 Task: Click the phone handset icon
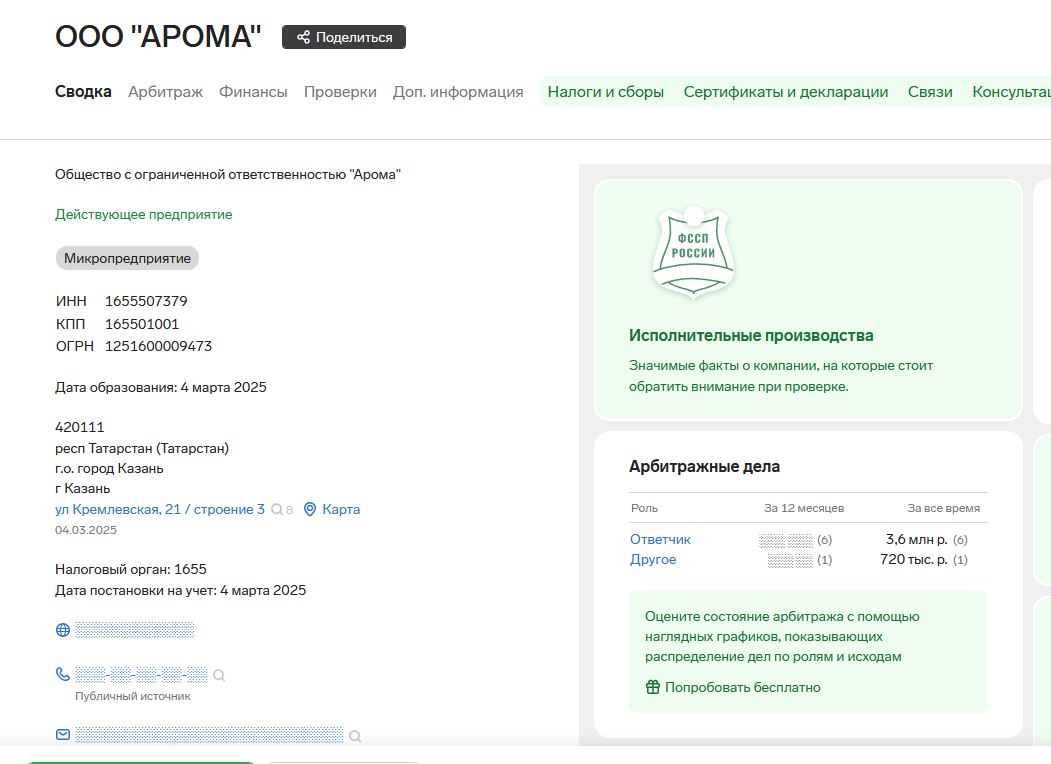pyautogui.click(x=63, y=674)
